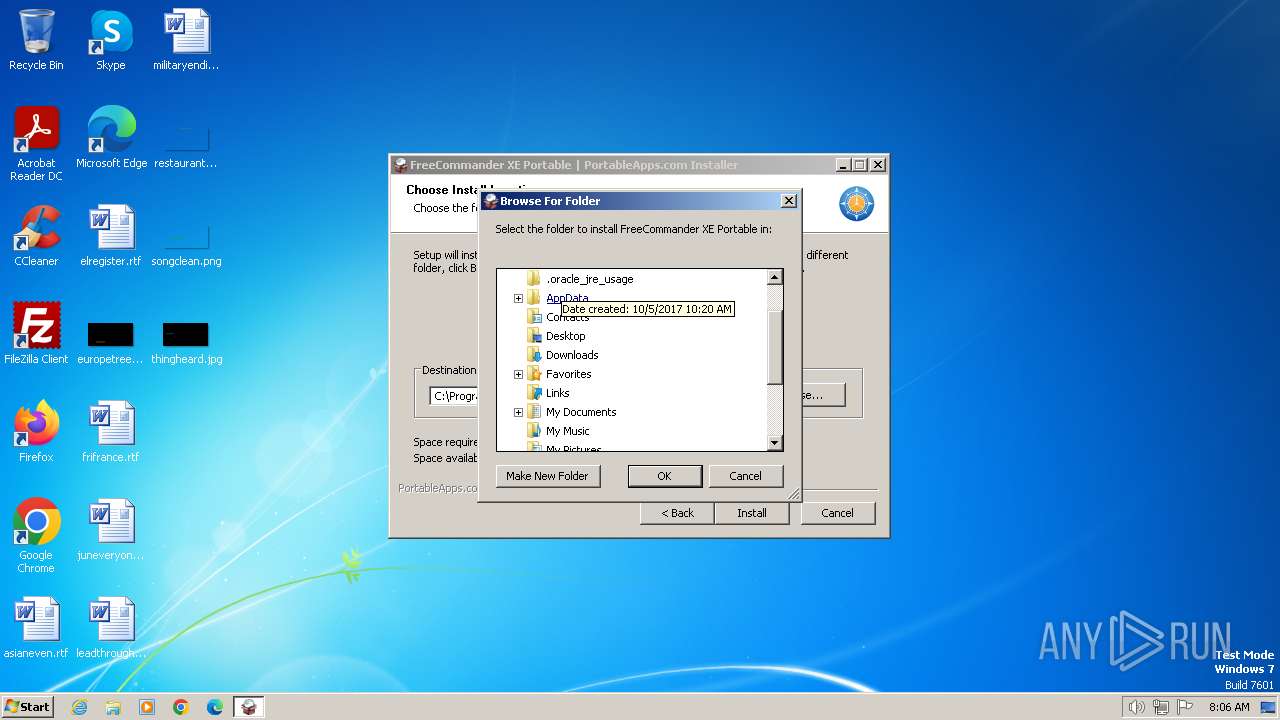Open the Action Center flag icon

[1186, 707]
